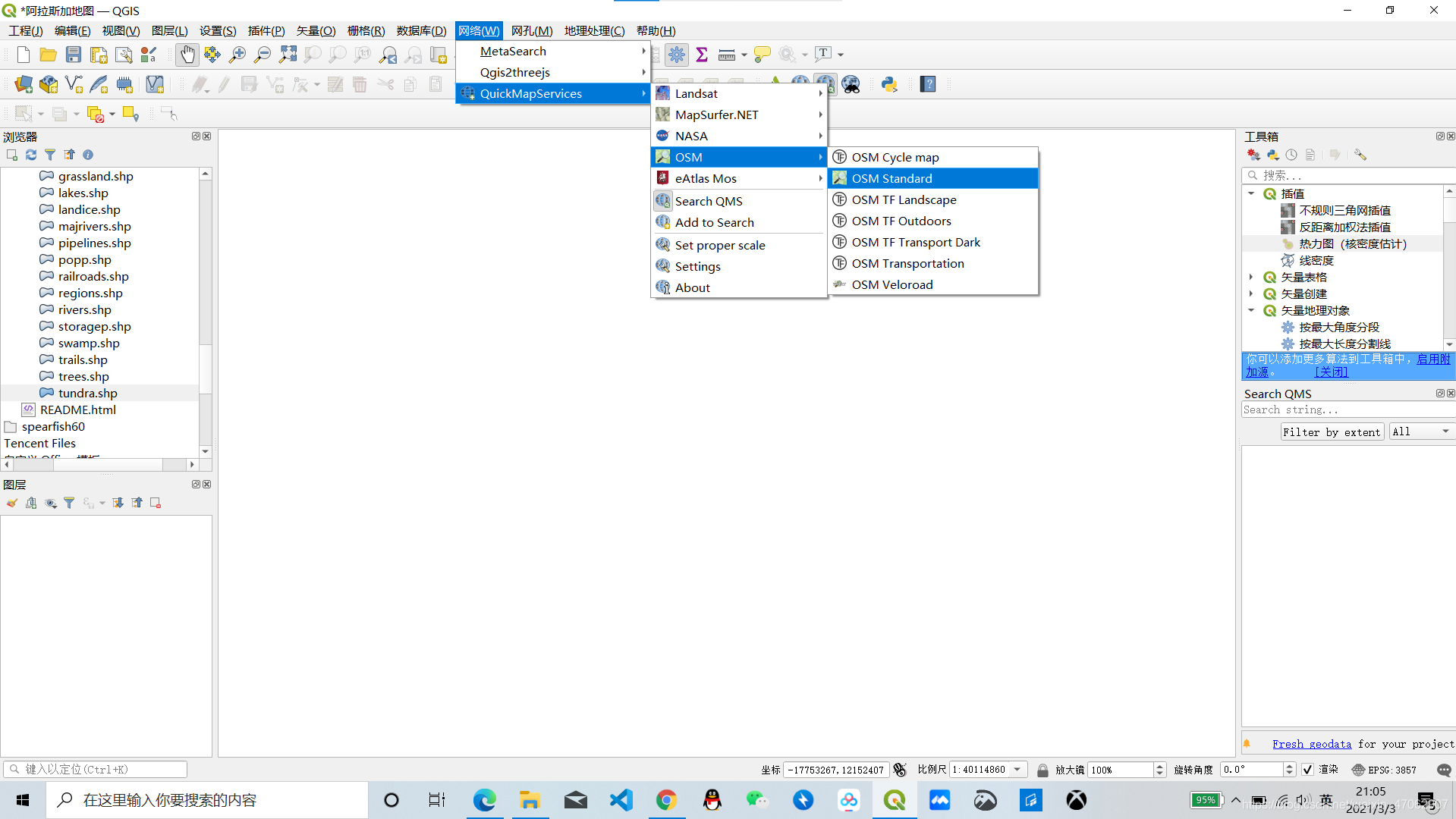Screen dimensions: 1456x819
Task: Toggle the Filter by extent button
Action: coord(1332,432)
